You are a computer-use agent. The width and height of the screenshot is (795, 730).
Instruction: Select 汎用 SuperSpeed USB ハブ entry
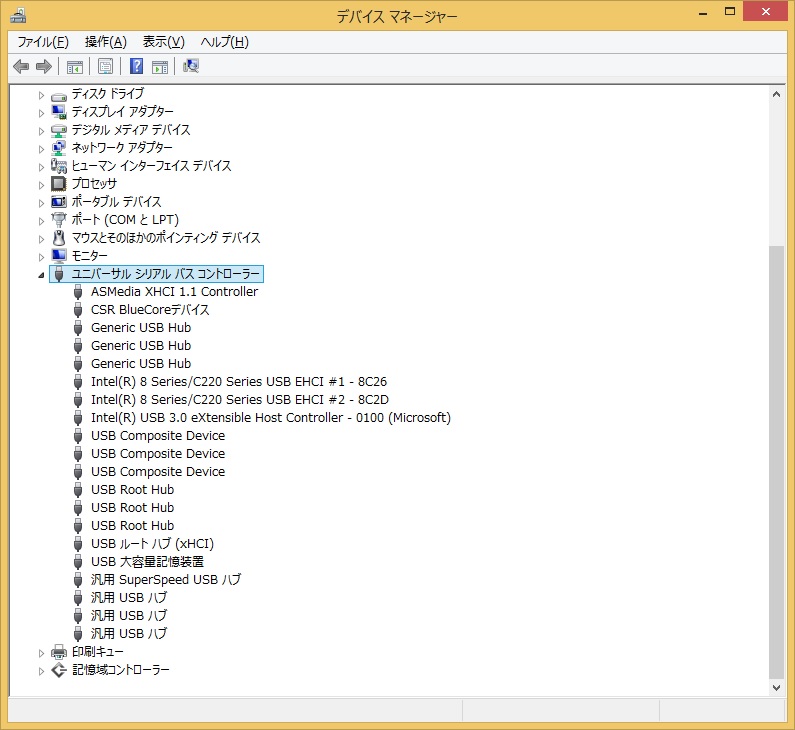click(x=166, y=580)
